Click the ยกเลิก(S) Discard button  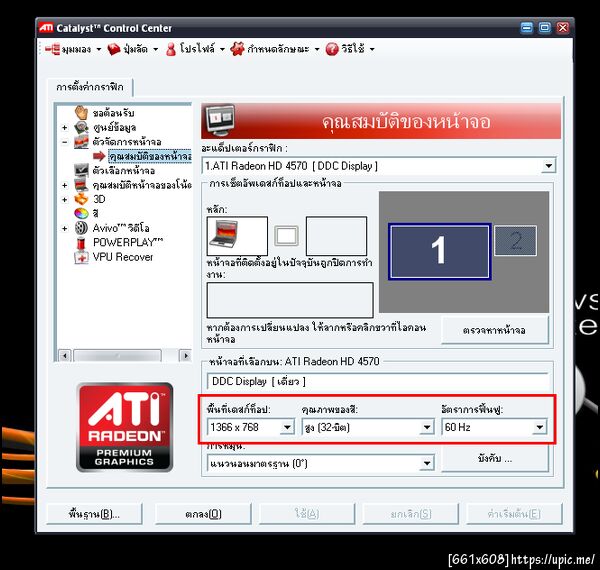[x=411, y=513]
